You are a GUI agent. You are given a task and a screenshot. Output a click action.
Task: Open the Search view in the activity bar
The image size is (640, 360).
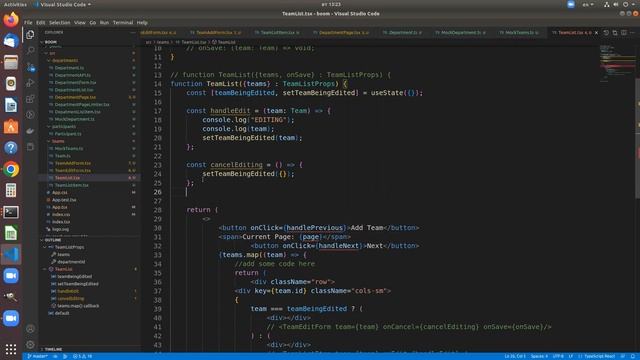[30, 51]
